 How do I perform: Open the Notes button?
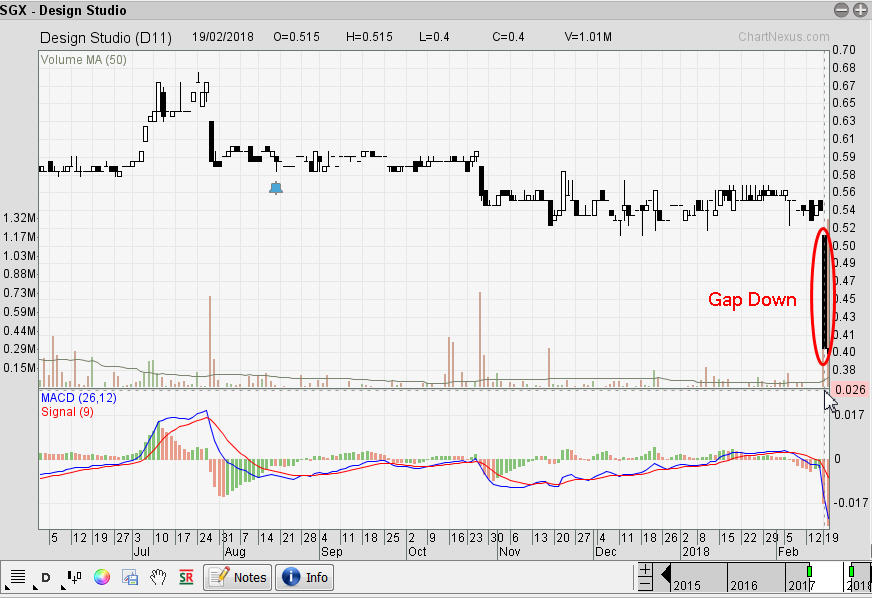pyautogui.click(x=237, y=577)
